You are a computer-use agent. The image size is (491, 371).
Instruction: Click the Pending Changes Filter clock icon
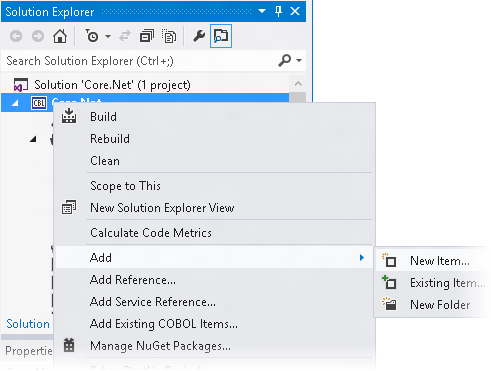point(92,36)
